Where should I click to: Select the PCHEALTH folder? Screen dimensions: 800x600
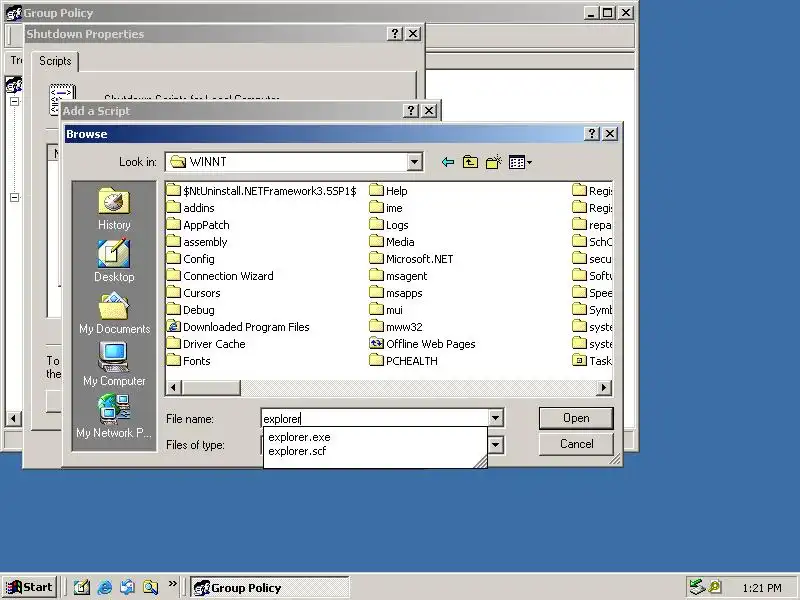pos(404,361)
